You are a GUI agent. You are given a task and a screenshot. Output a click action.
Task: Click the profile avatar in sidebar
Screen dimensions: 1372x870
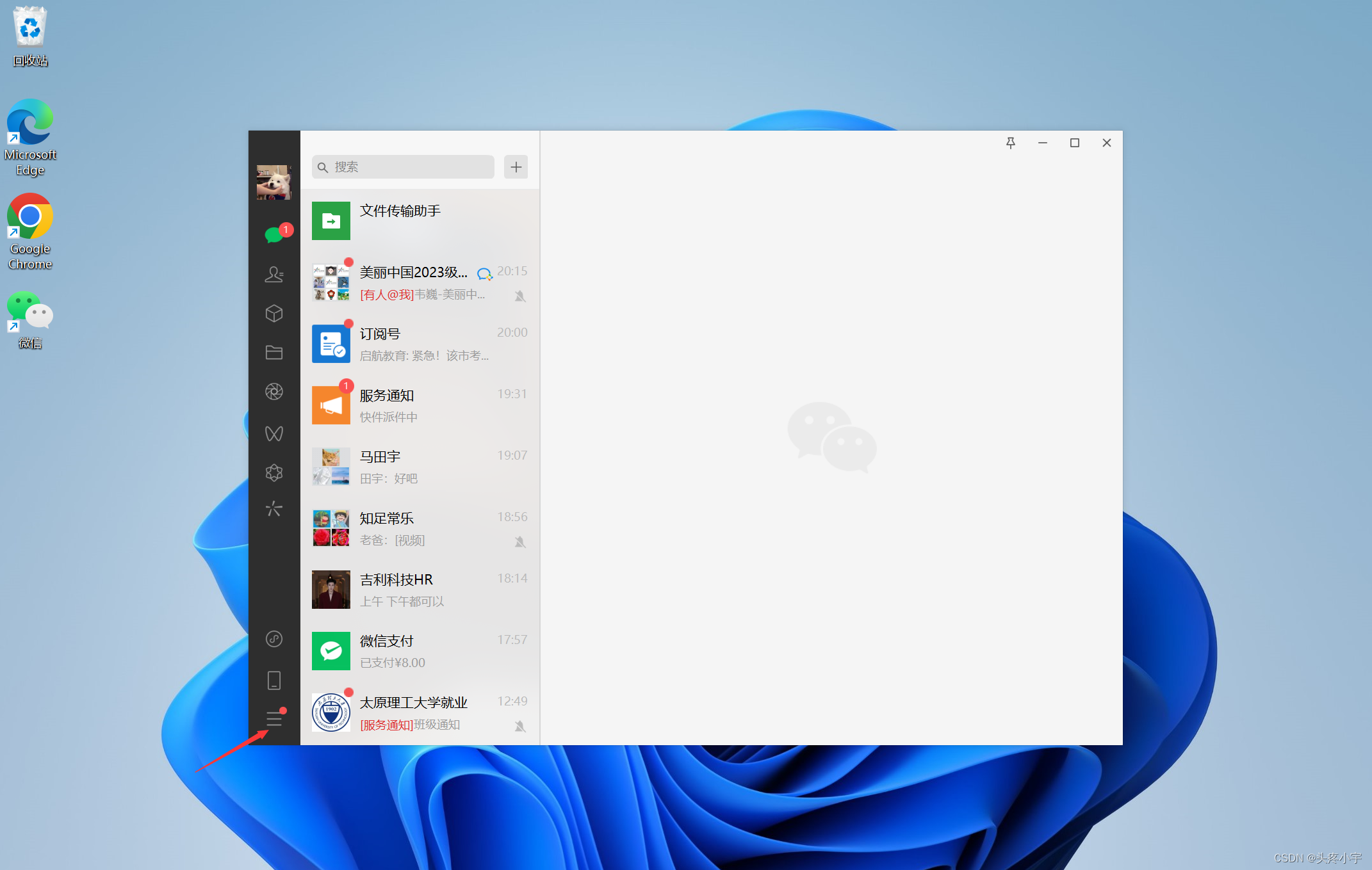click(x=274, y=182)
